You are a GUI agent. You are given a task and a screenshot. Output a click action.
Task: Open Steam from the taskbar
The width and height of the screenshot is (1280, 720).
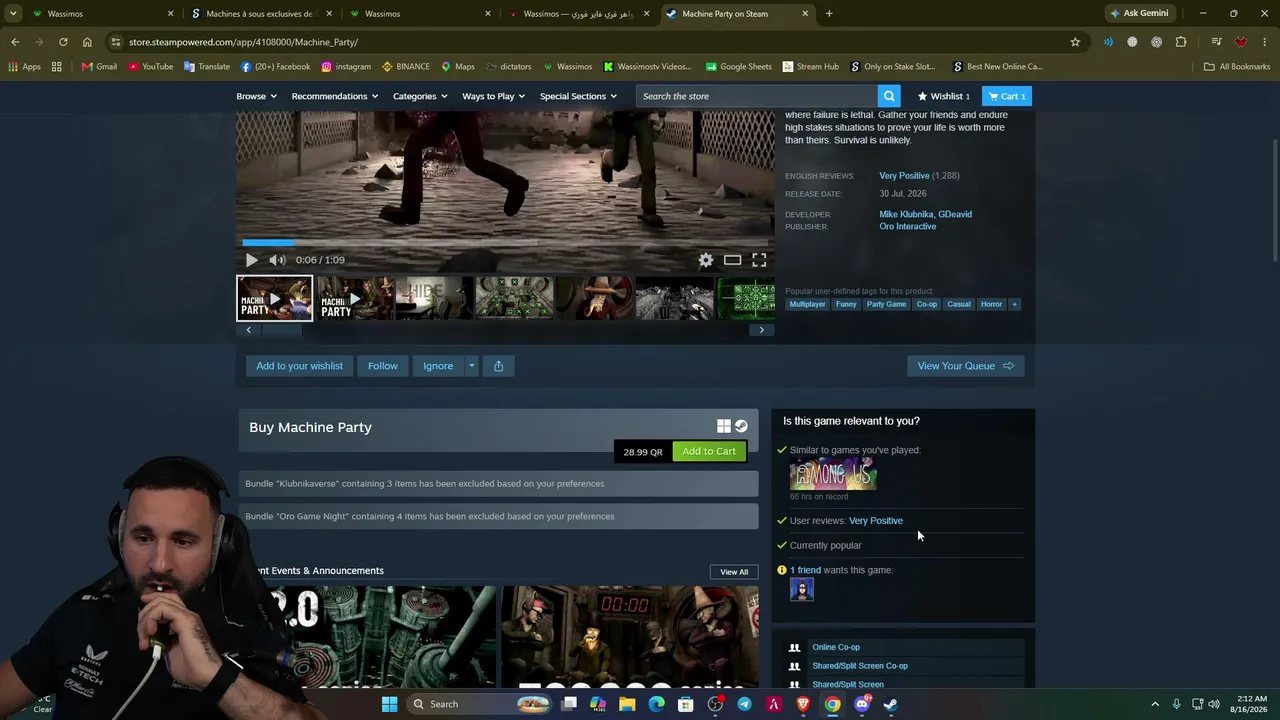tap(890, 704)
